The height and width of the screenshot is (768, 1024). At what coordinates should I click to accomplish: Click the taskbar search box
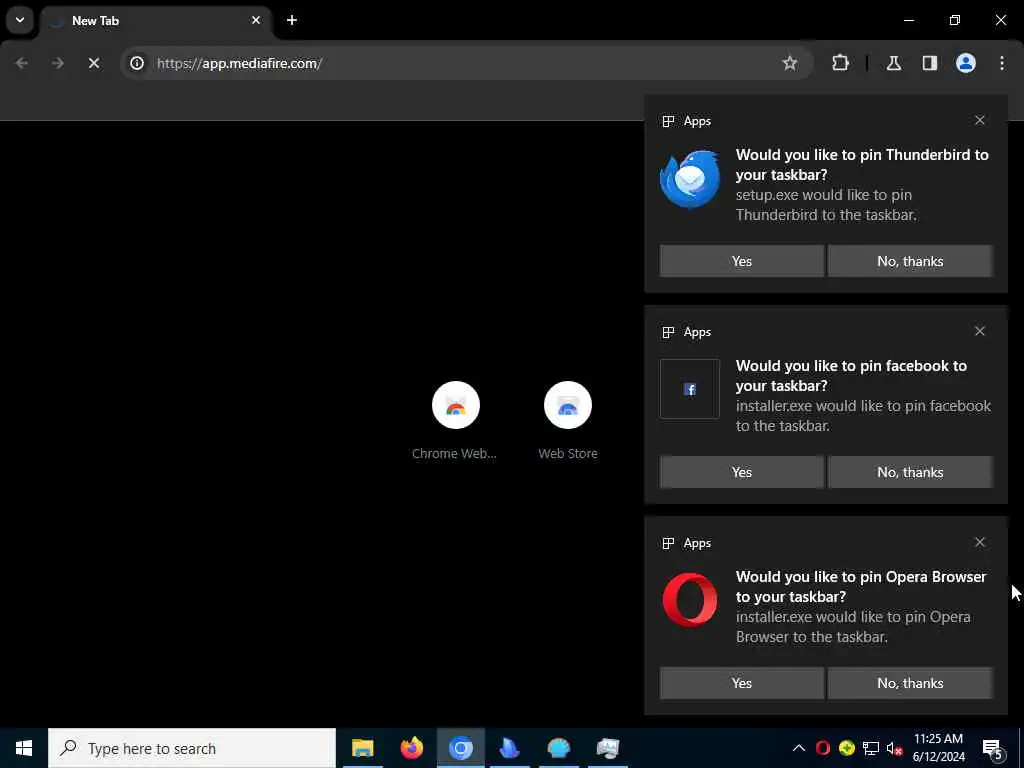click(192, 748)
